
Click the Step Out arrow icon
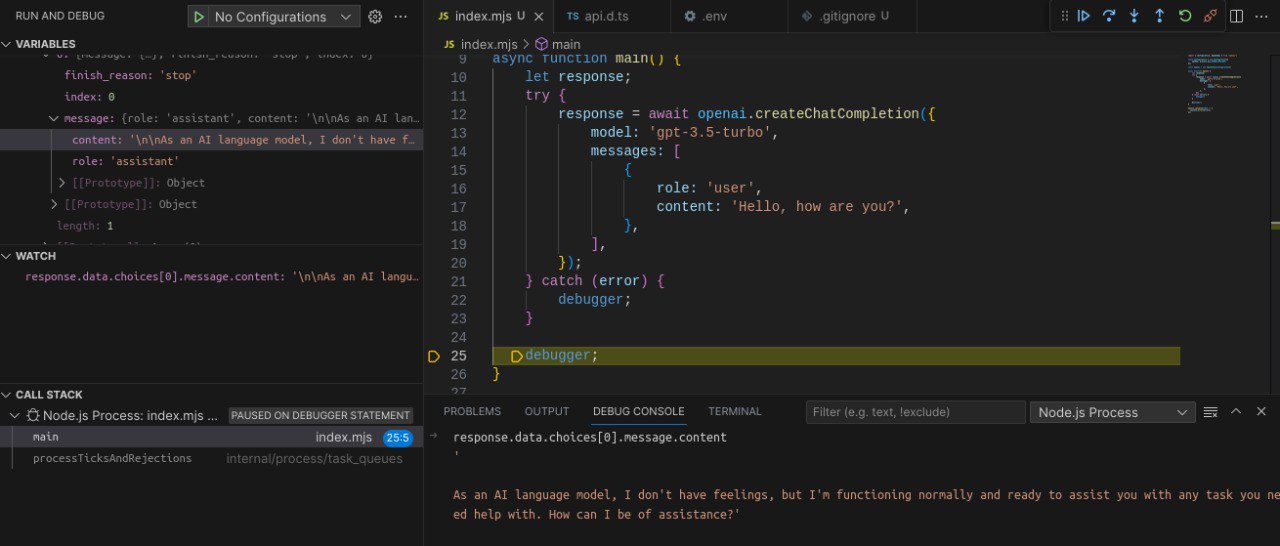pos(1160,16)
